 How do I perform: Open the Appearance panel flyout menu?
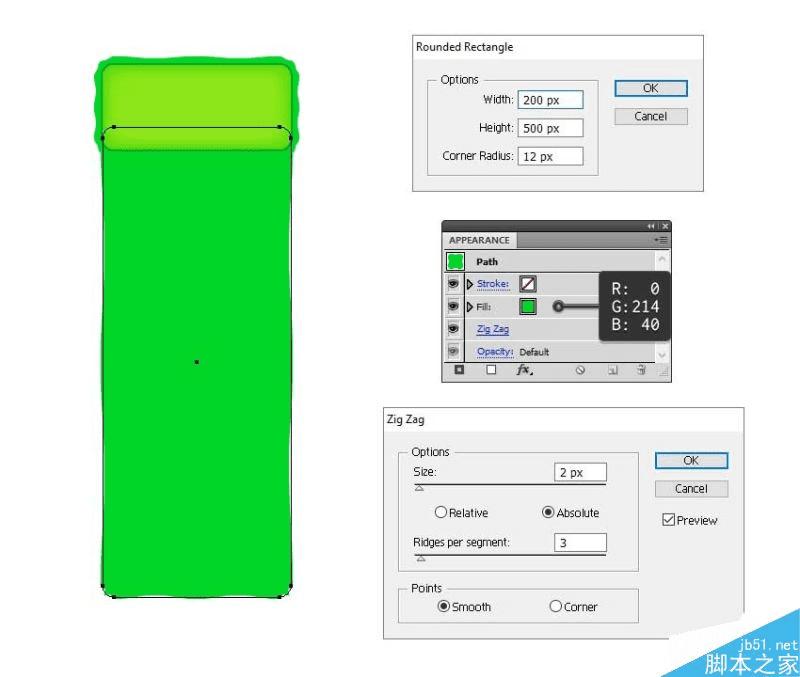(661, 240)
